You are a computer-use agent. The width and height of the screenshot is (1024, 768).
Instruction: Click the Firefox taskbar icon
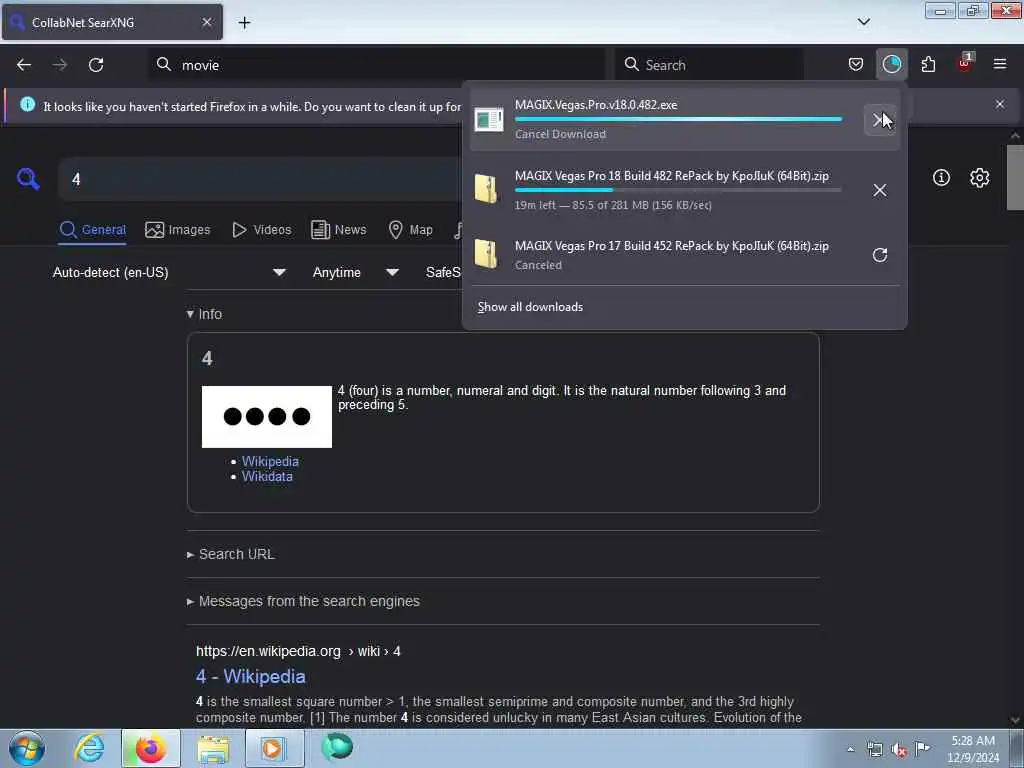pos(150,748)
